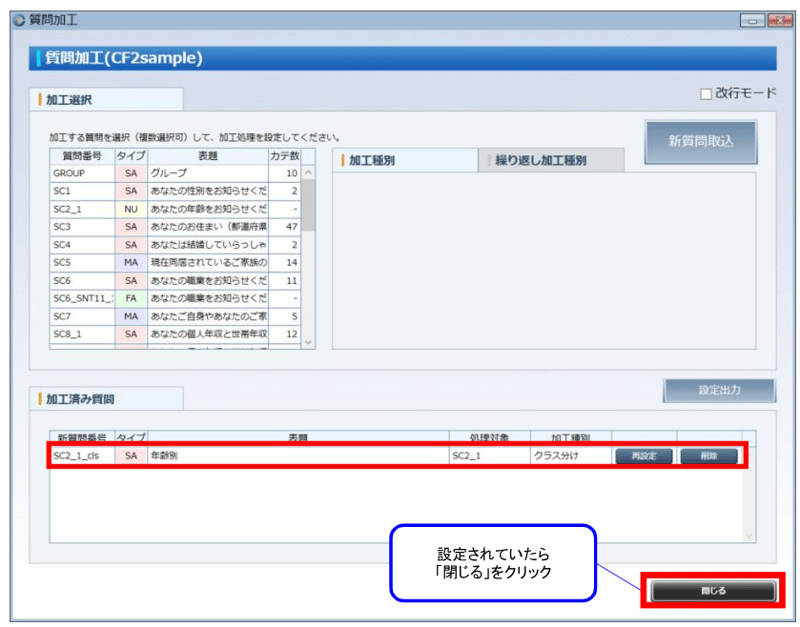The image size is (800, 627).
Task: Click the 新質問取込 button
Action: point(700,142)
